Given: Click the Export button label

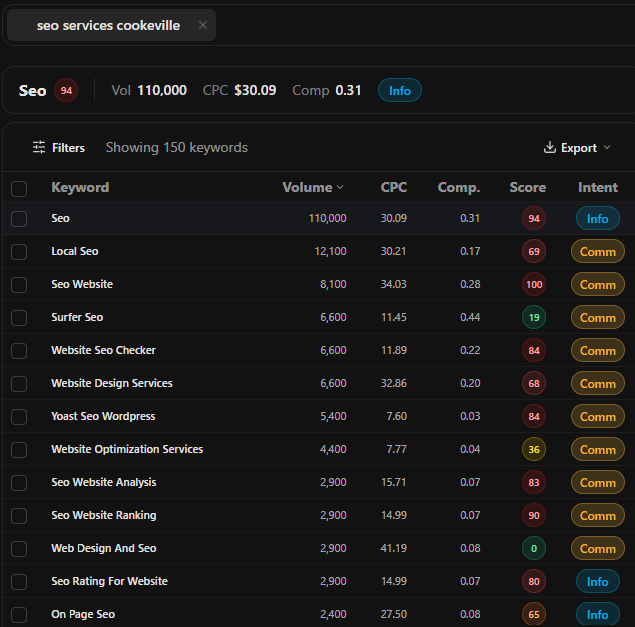Looking at the screenshot, I should point(579,148).
